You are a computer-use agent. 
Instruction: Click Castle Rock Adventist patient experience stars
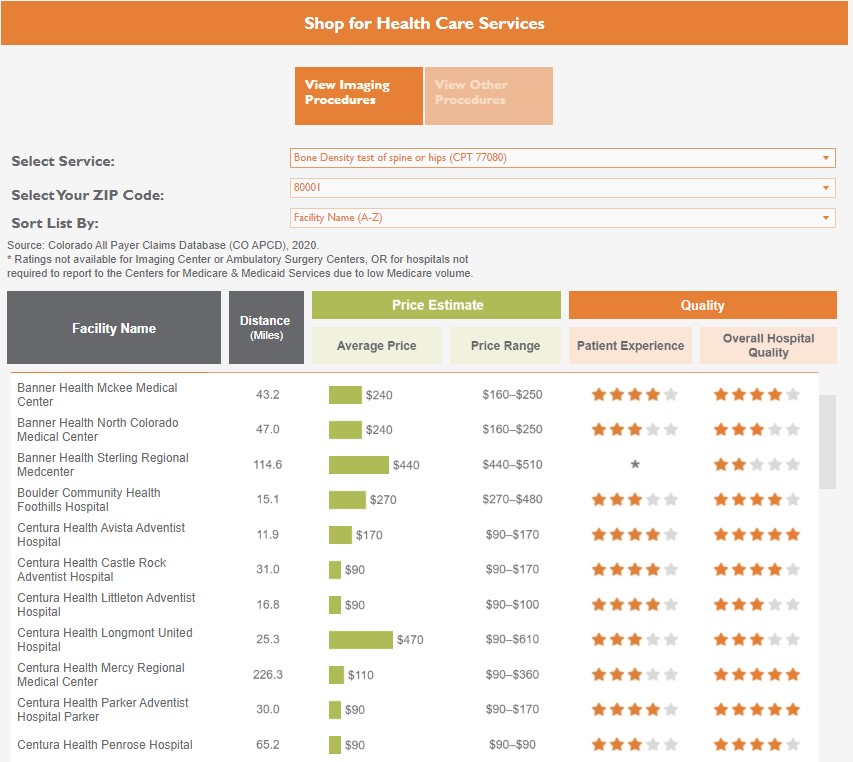coord(635,569)
